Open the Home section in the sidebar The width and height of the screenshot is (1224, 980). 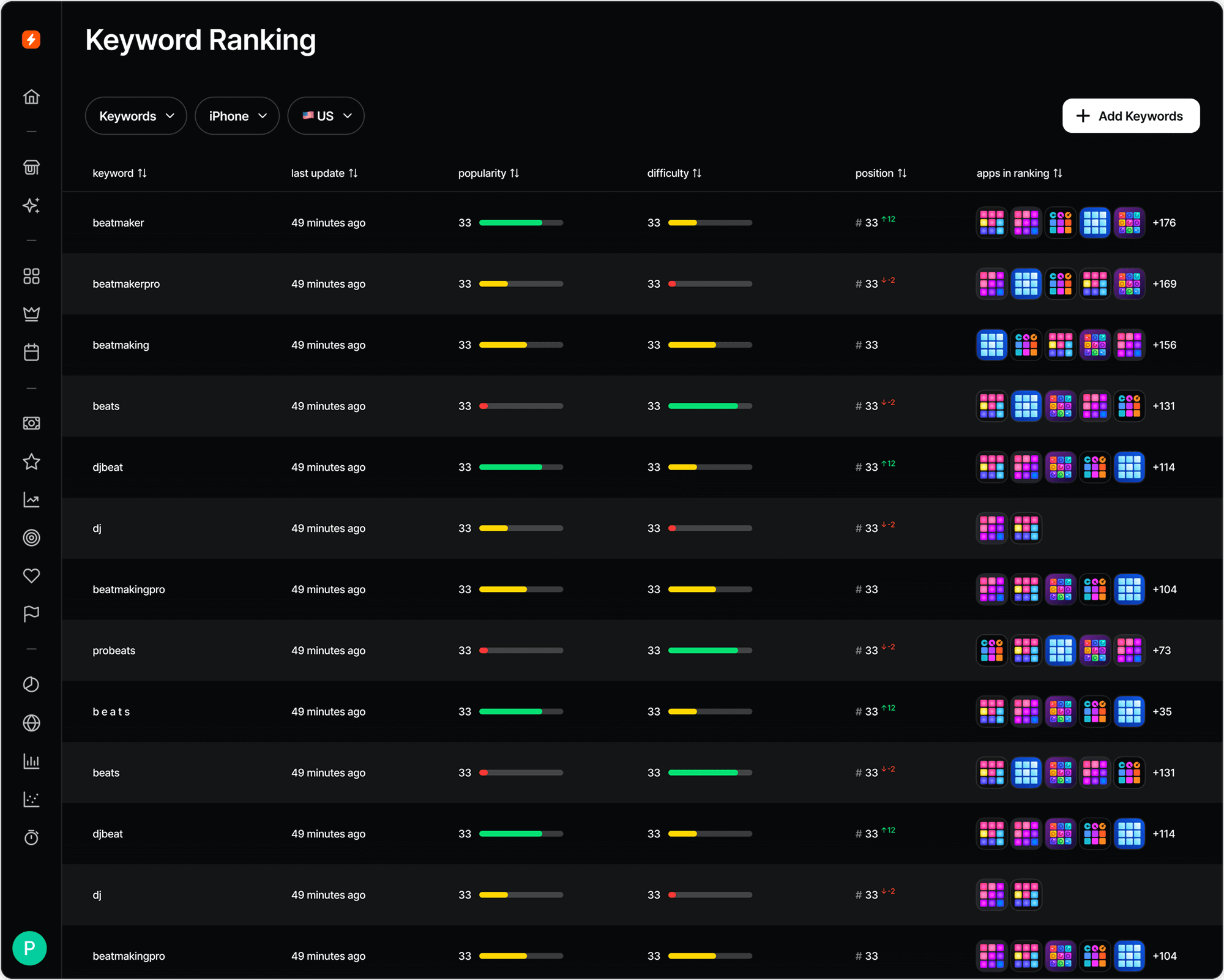(x=31, y=97)
